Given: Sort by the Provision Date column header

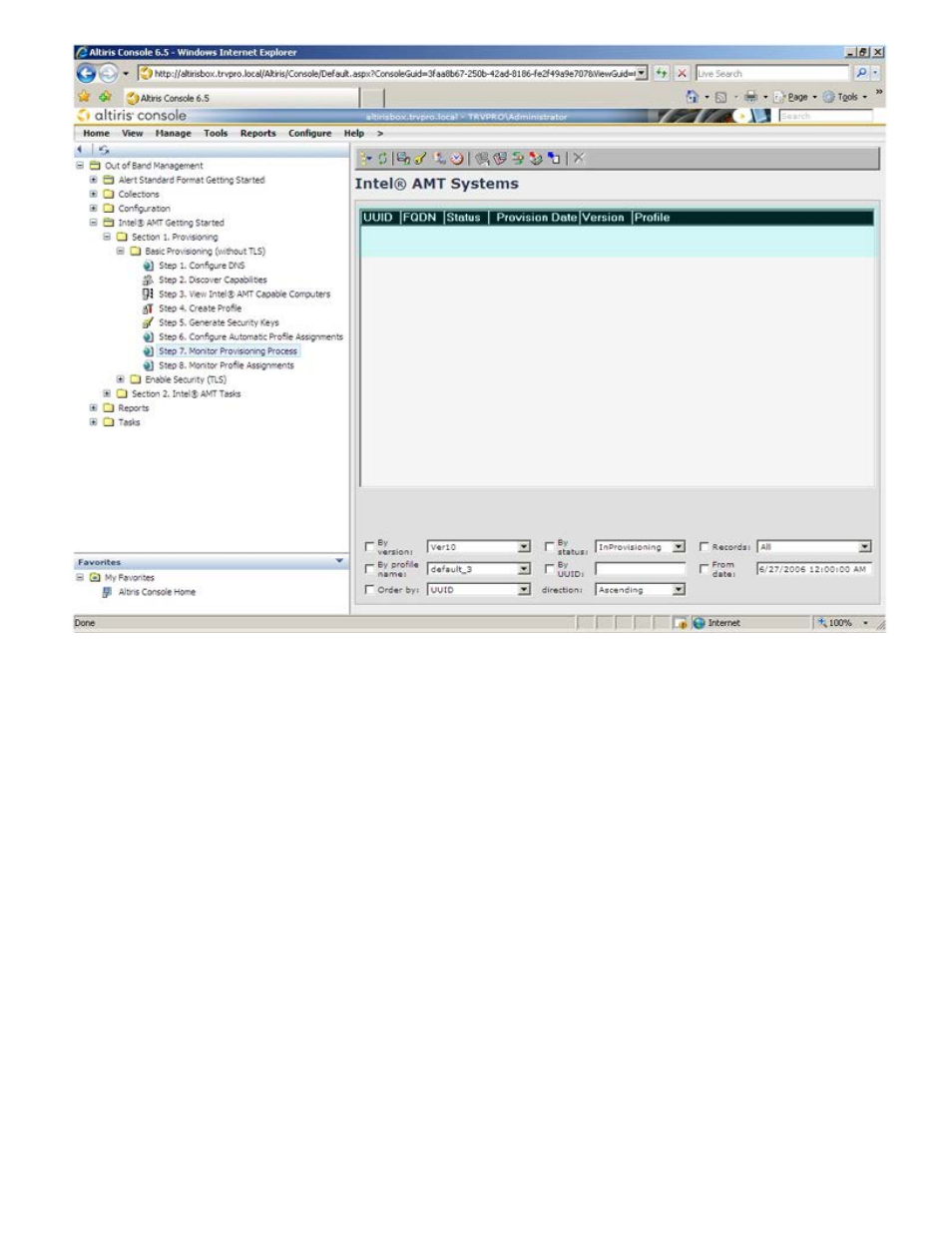Looking at the screenshot, I should click(536, 218).
